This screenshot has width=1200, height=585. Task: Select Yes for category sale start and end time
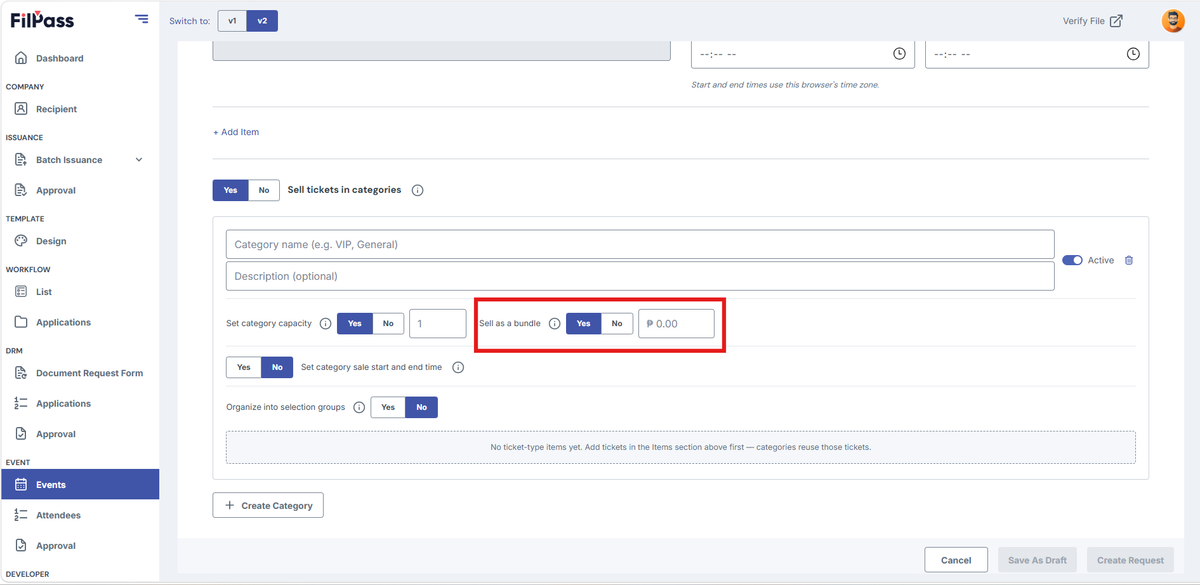pyautogui.click(x=244, y=368)
